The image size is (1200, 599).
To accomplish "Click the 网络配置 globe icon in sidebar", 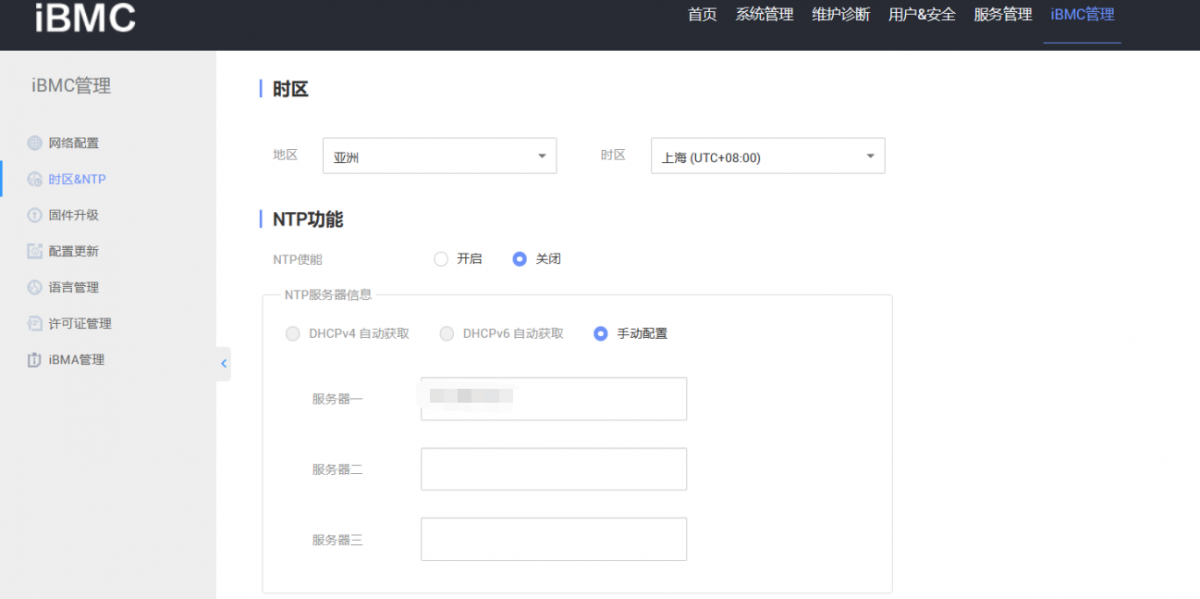I will click(35, 143).
